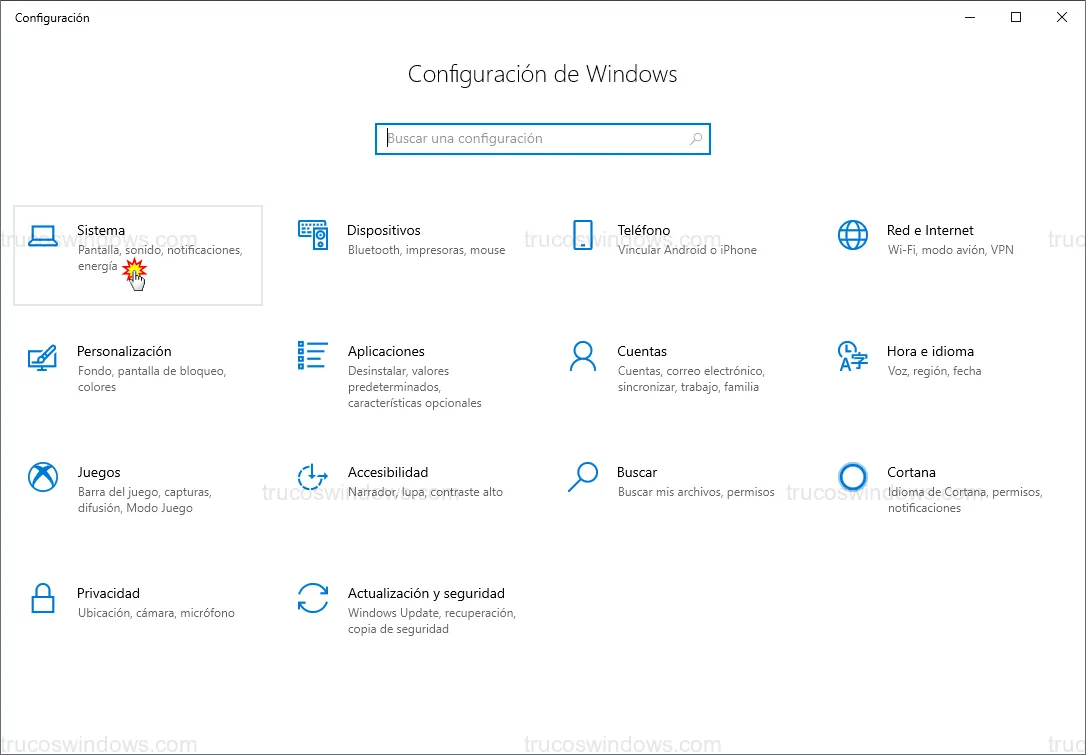1086x755 pixels.
Task: Click the Aplicaciones list icon
Action: pos(313,355)
